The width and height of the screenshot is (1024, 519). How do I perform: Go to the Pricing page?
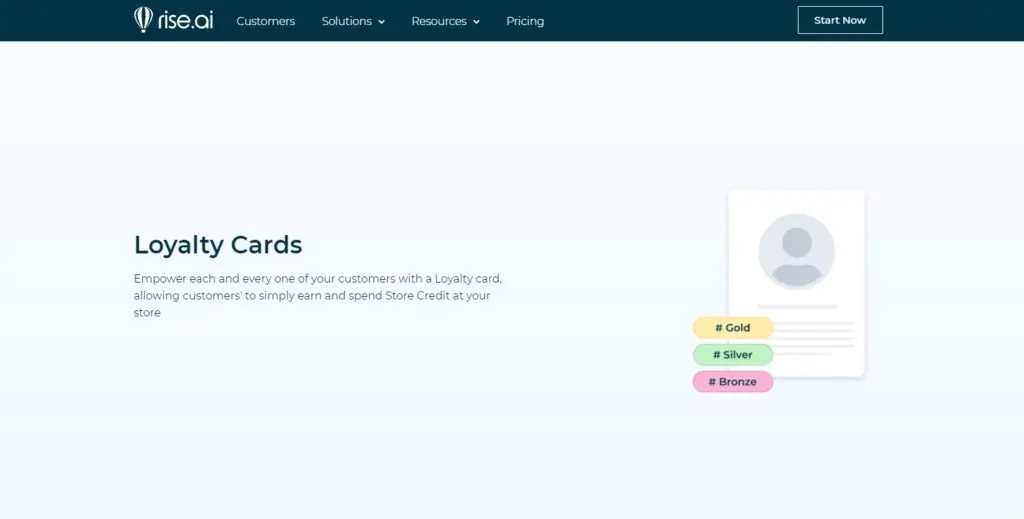(525, 21)
